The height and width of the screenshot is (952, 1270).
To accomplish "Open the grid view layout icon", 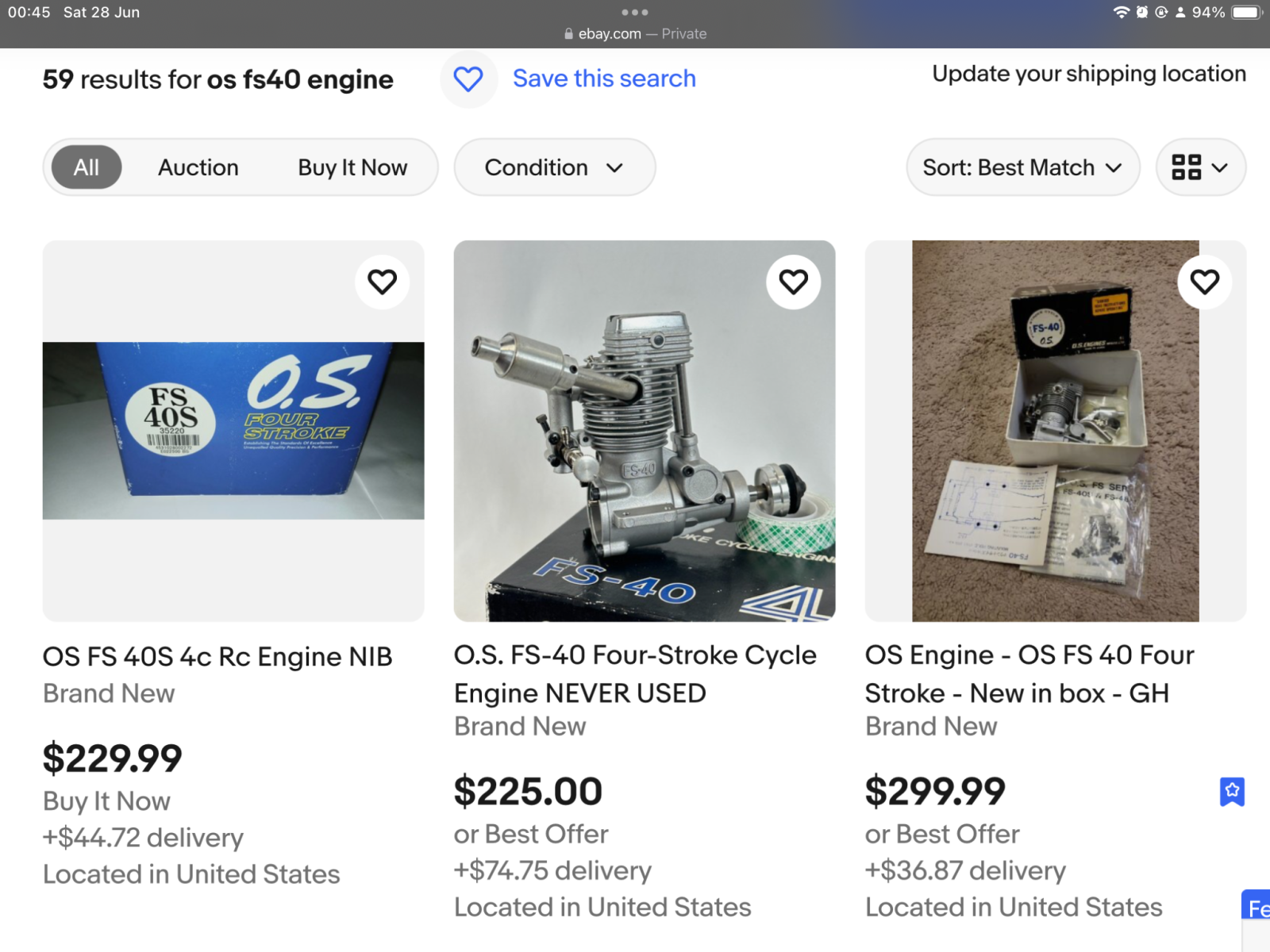I will (x=1187, y=167).
